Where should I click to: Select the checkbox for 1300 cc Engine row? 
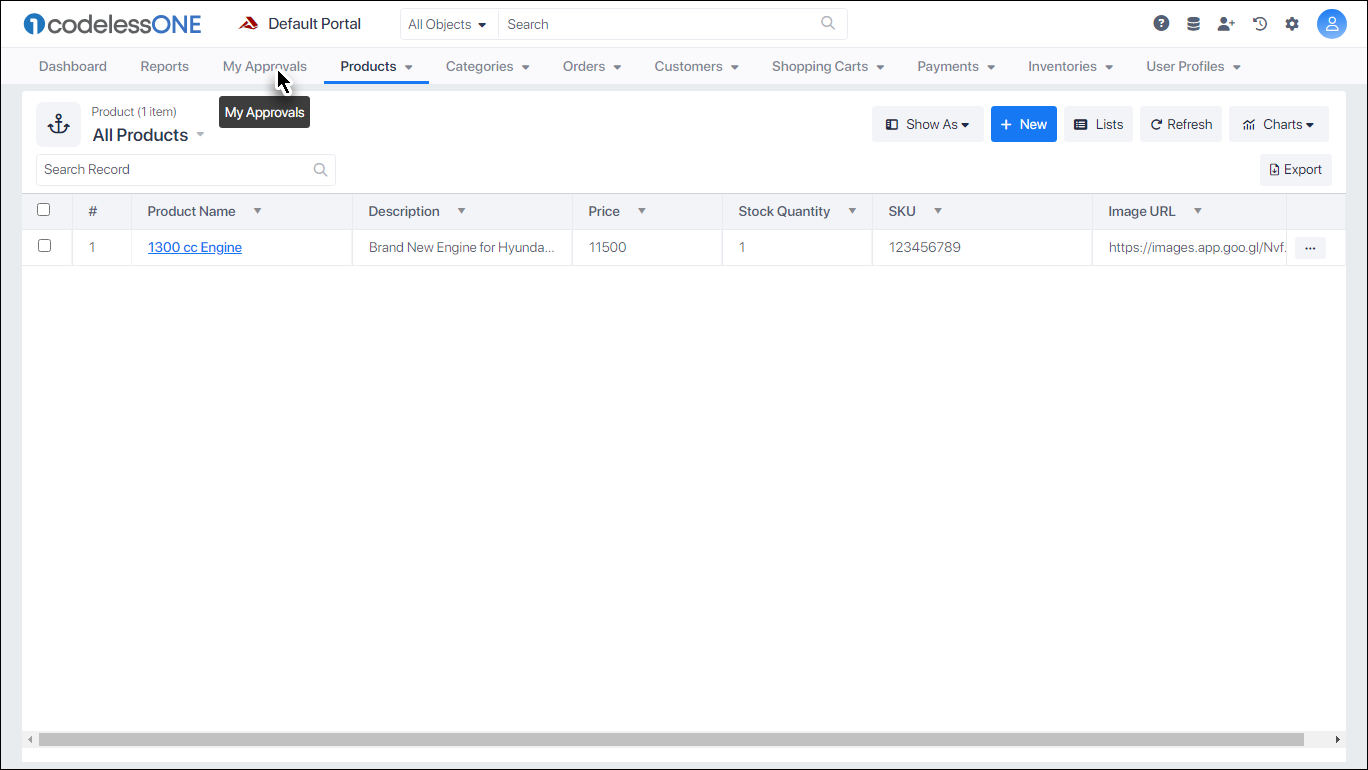44,247
